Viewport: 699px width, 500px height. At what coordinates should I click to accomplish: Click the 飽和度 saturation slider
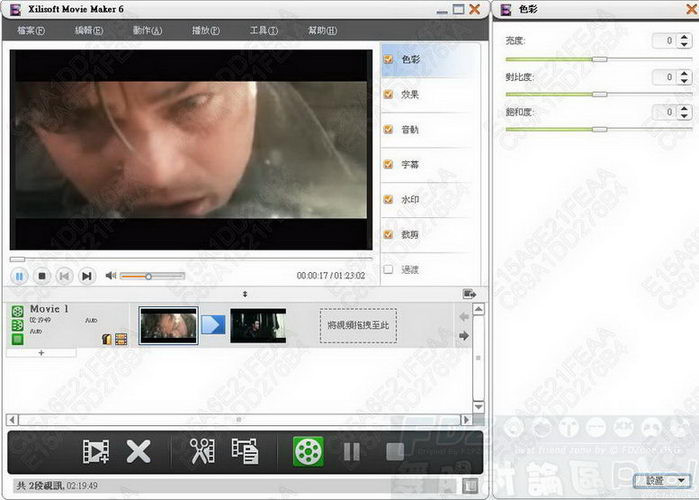click(599, 129)
